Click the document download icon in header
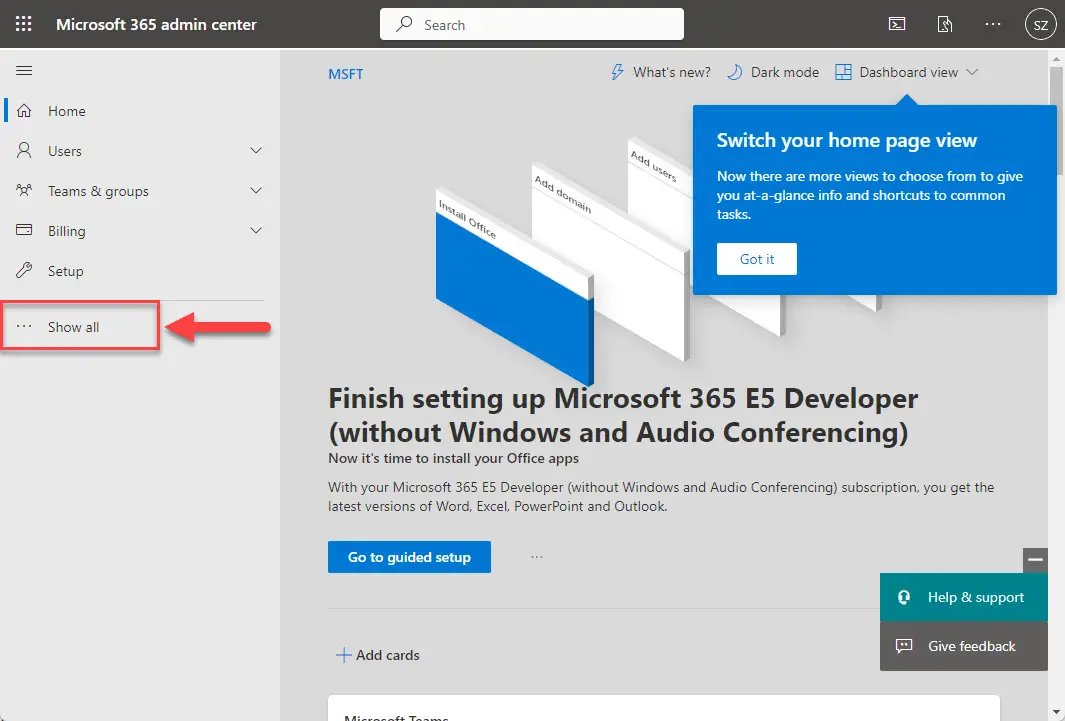 [x=945, y=24]
